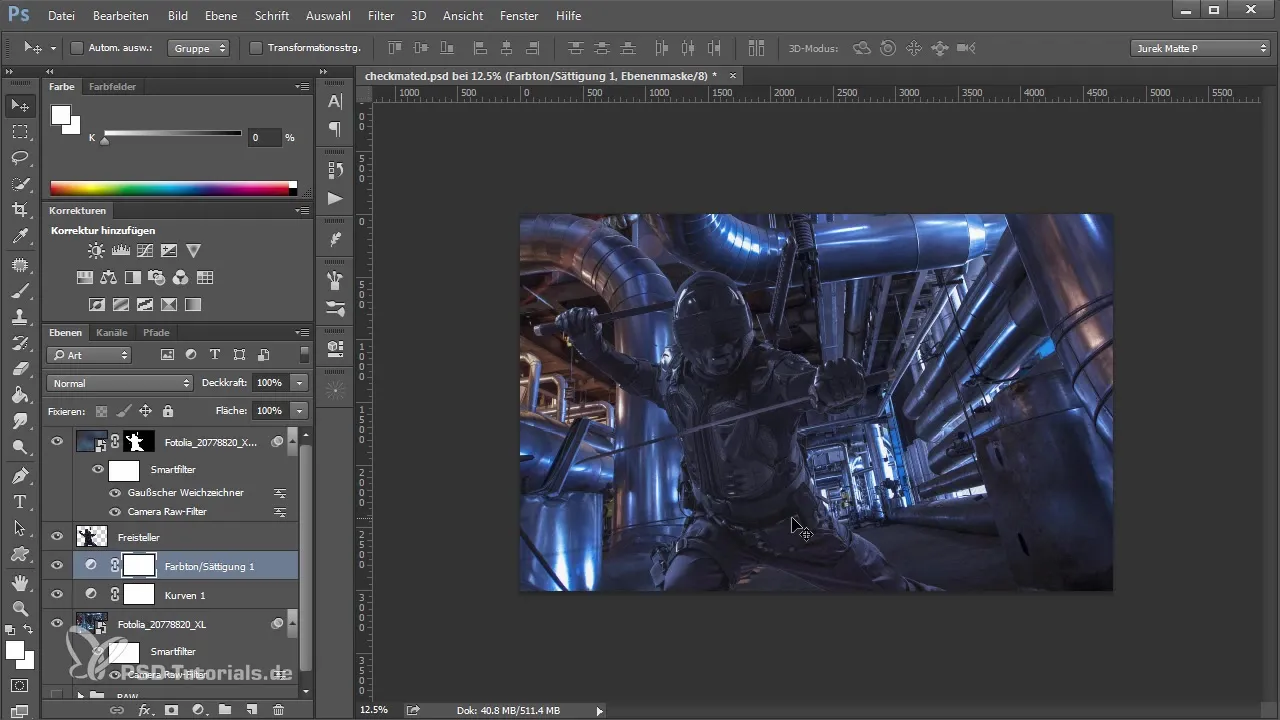The image size is (1280, 720).
Task: Open layer styles fx menu
Action: click(x=144, y=710)
